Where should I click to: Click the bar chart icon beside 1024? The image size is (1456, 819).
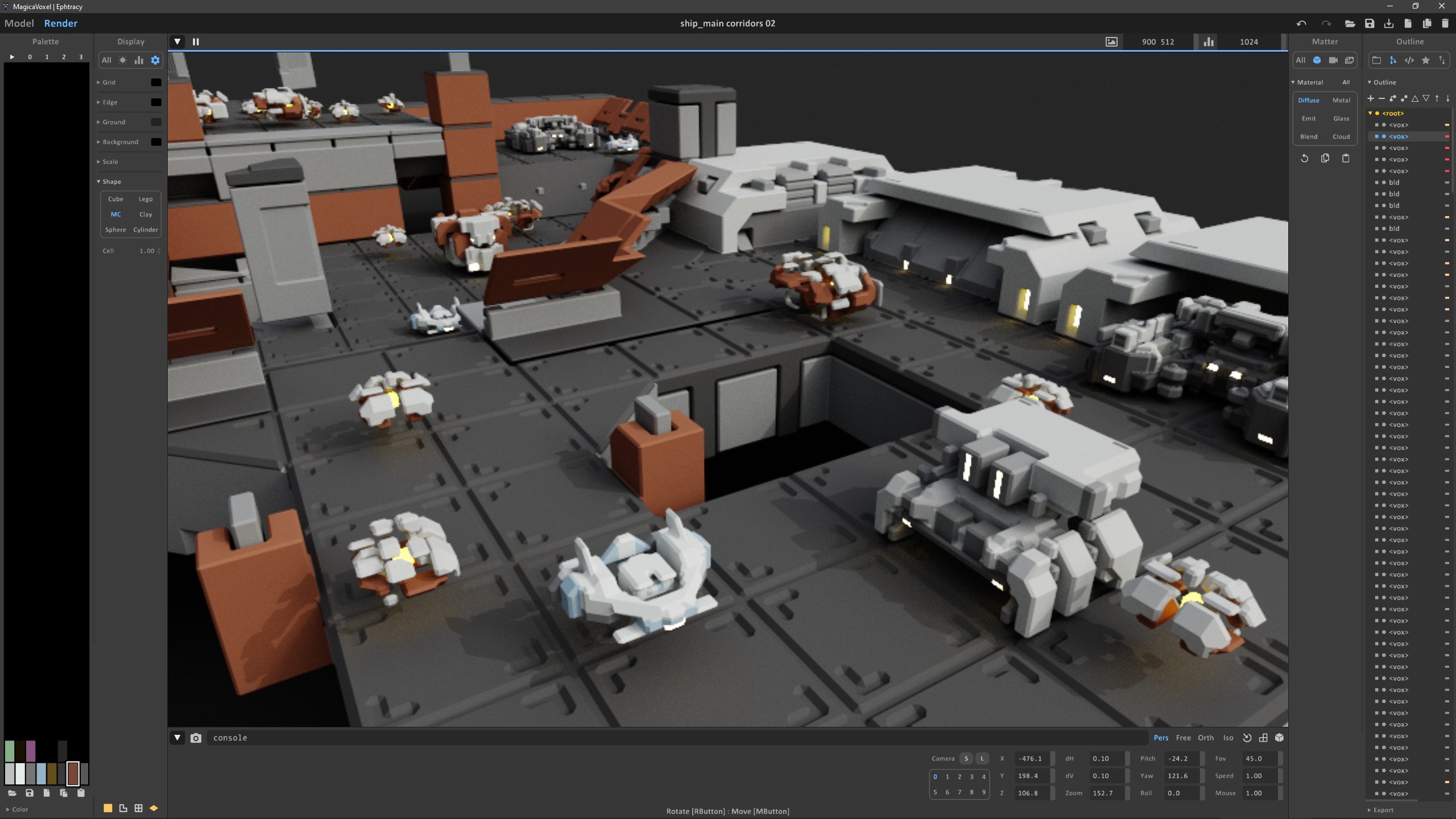1209,42
